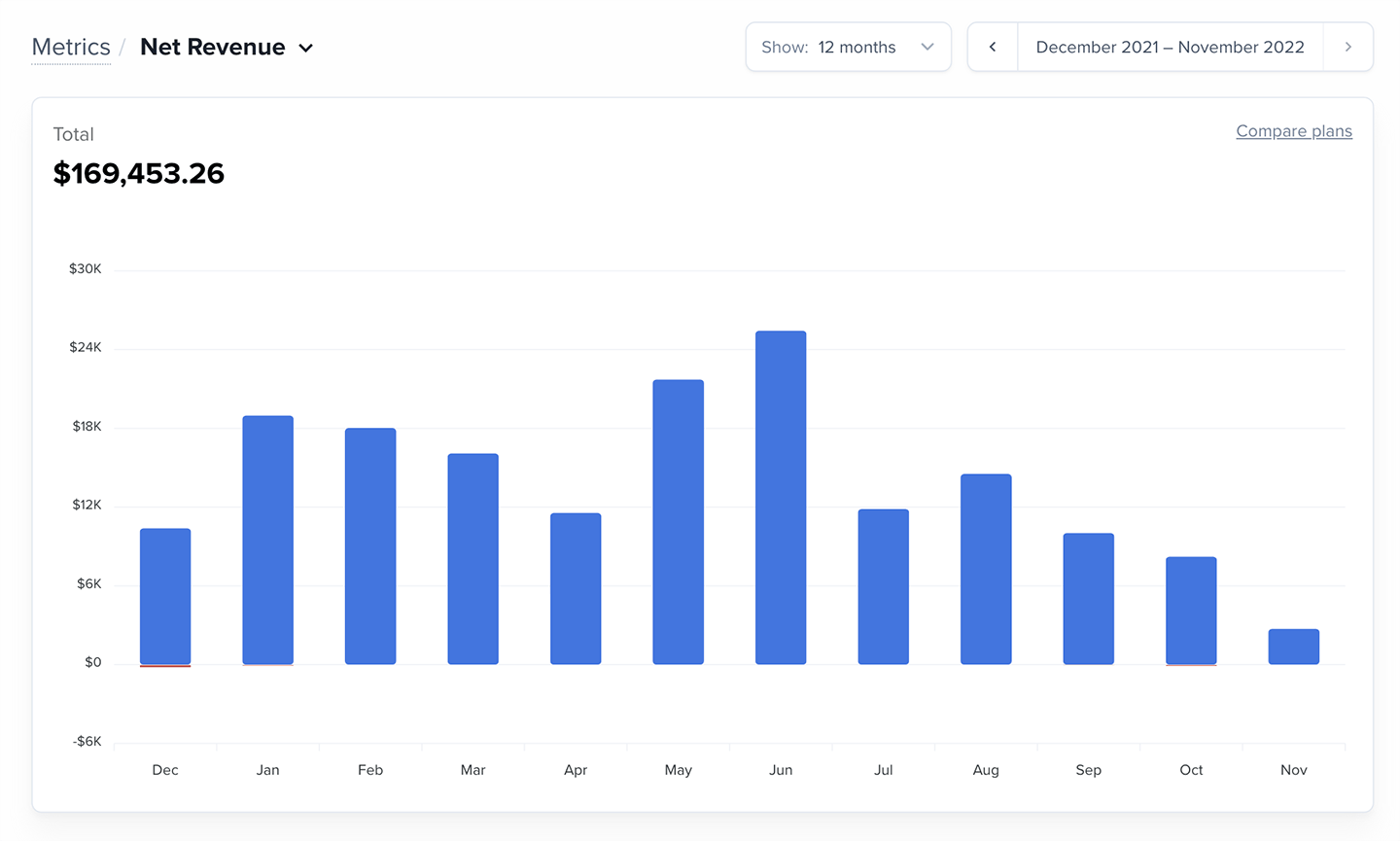The image size is (1400, 841).
Task: Select the Net Revenue breadcrumb title
Action: tap(212, 46)
